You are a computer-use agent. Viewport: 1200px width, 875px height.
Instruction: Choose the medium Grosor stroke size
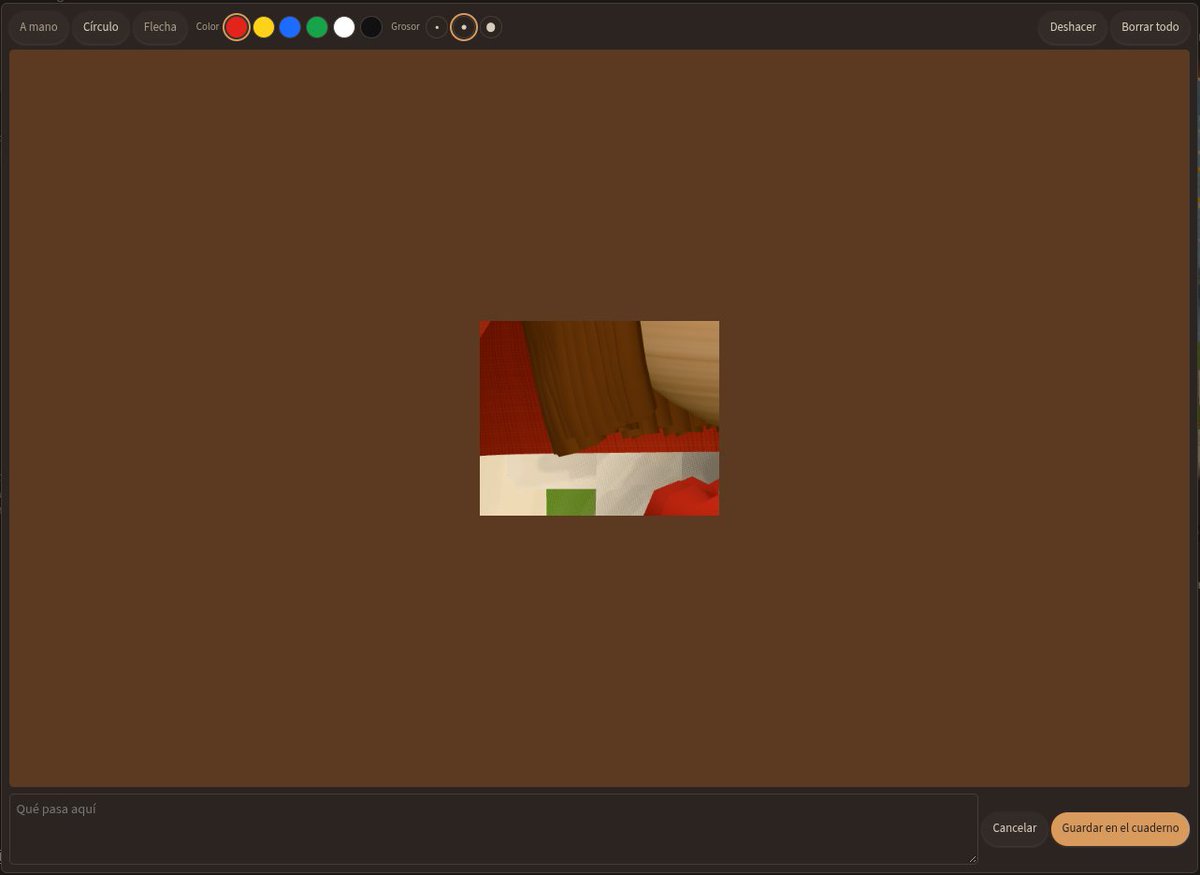click(x=464, y=27)
